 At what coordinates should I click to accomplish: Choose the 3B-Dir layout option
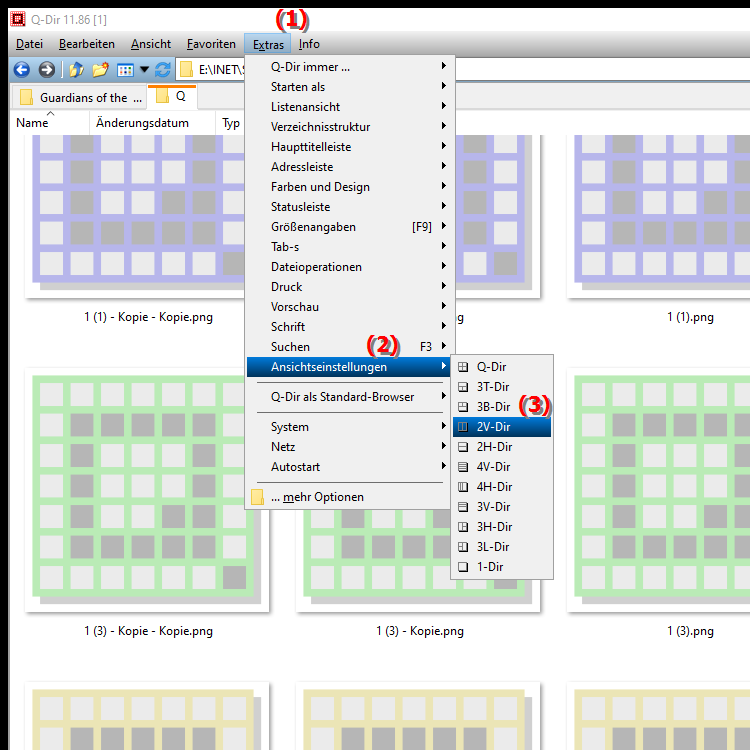pyautogui.click(x=502, y=407)
